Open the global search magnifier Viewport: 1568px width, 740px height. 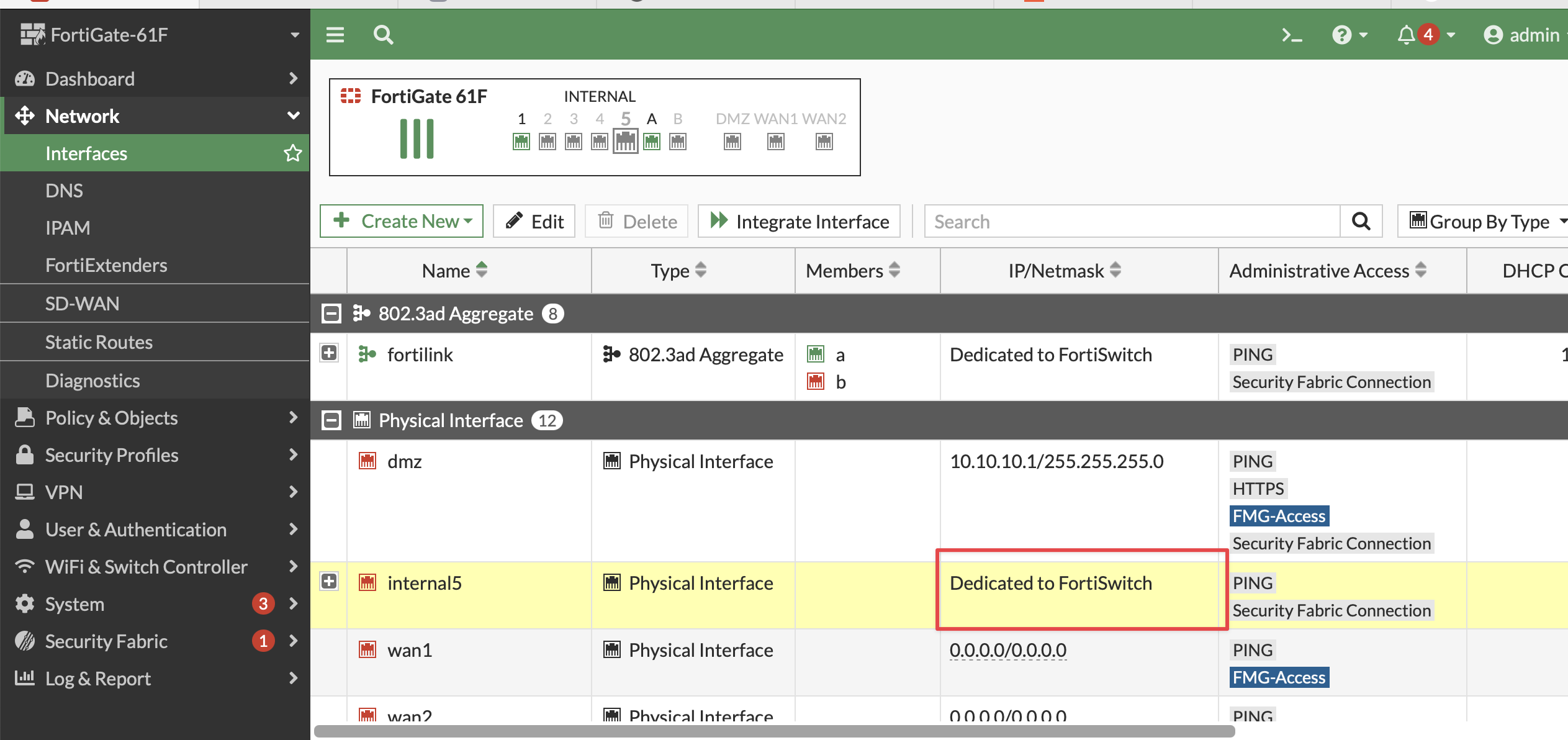coord(384,35)
